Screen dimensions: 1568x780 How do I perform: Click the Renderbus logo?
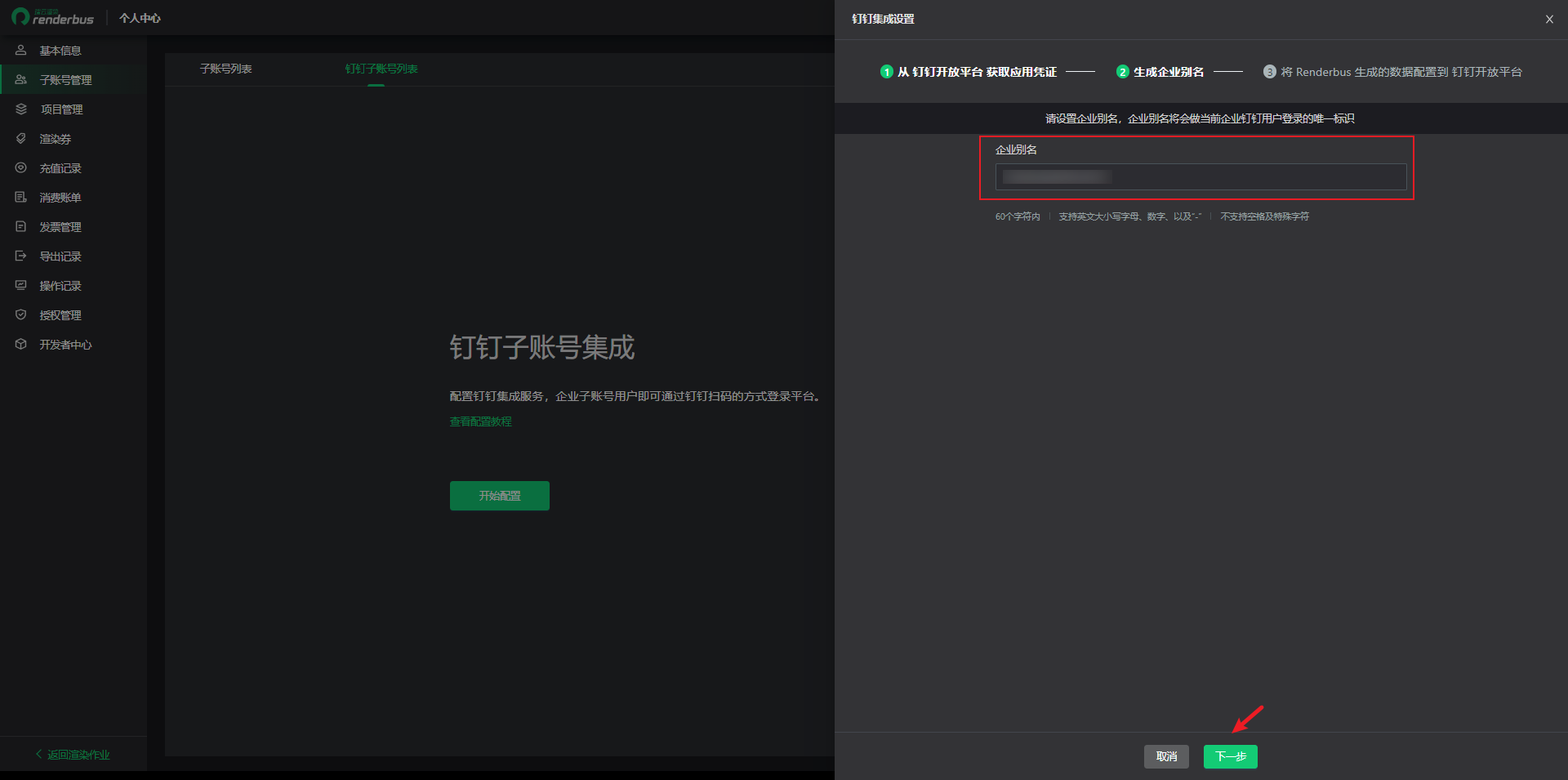click(53, 17)
